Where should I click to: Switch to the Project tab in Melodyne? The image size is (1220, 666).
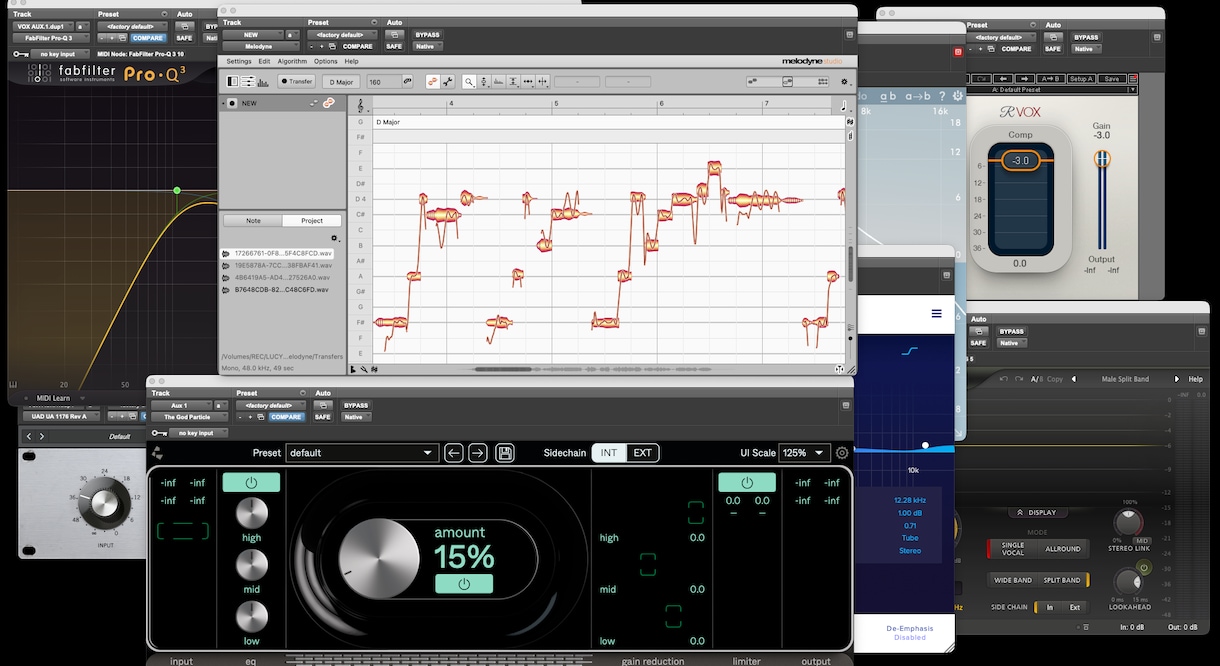312,221
